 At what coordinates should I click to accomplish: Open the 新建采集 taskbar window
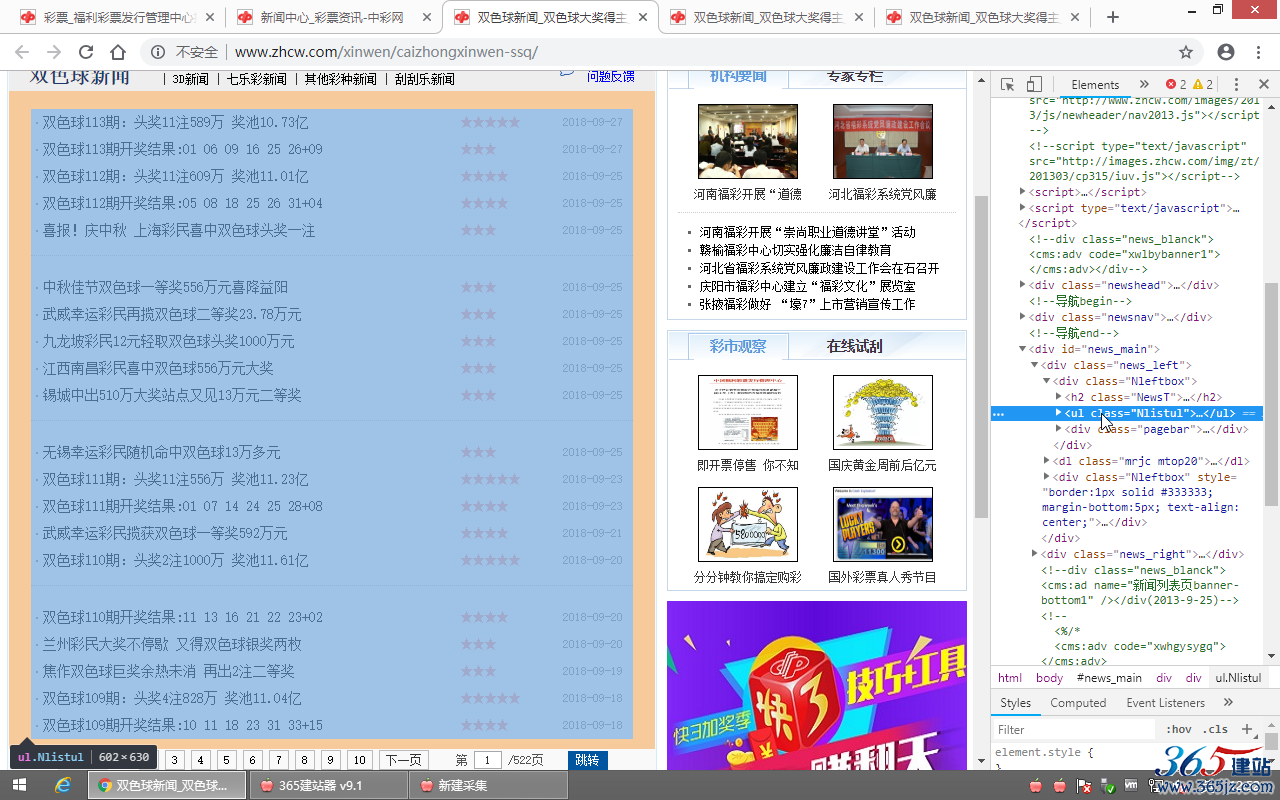point(489,785)
